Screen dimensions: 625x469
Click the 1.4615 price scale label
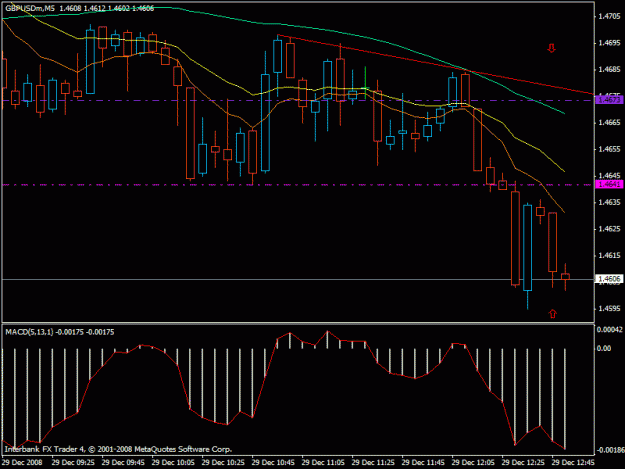(609, 255)
